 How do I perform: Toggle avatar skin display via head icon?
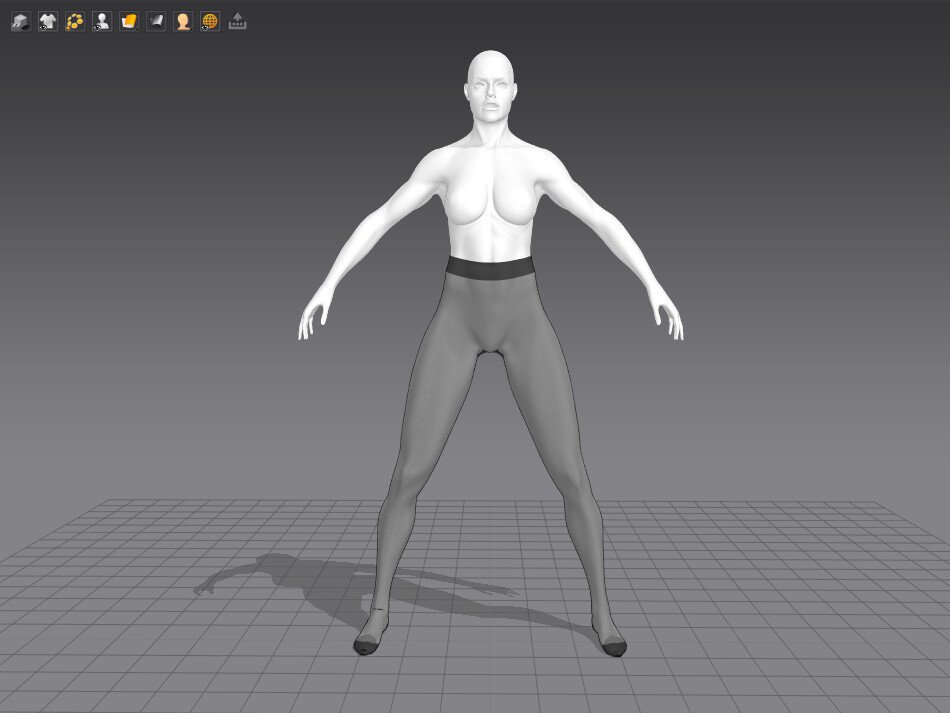182,20
